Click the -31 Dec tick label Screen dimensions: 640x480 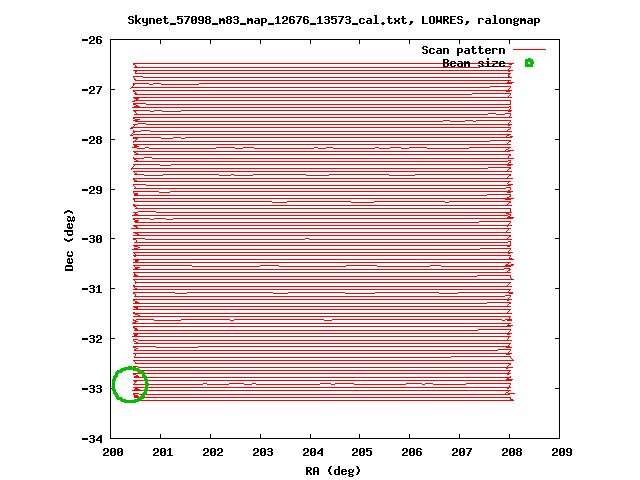click(x=92, y=289)
